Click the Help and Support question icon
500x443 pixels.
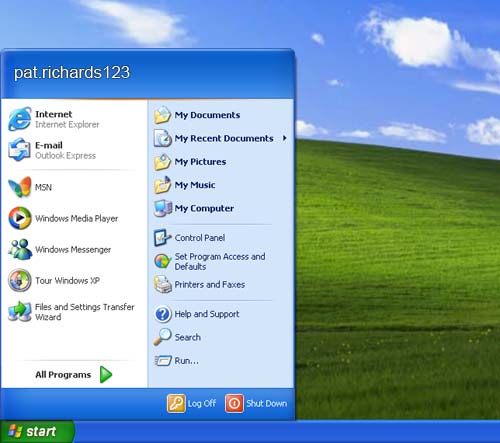163,314
